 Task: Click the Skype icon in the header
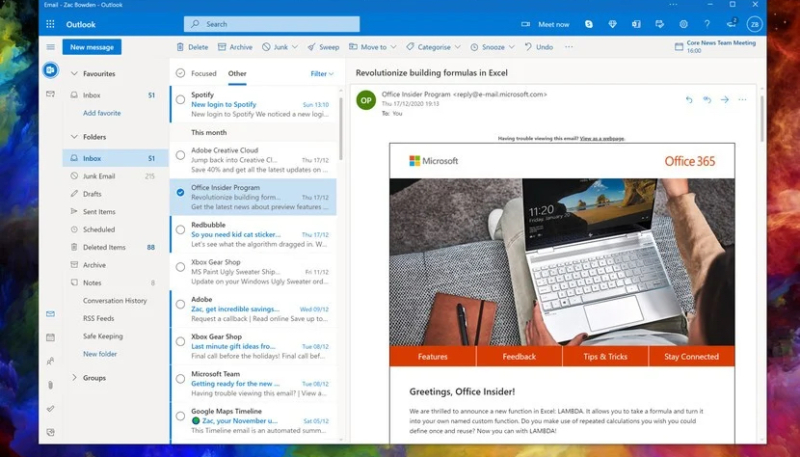pos(588,24)
